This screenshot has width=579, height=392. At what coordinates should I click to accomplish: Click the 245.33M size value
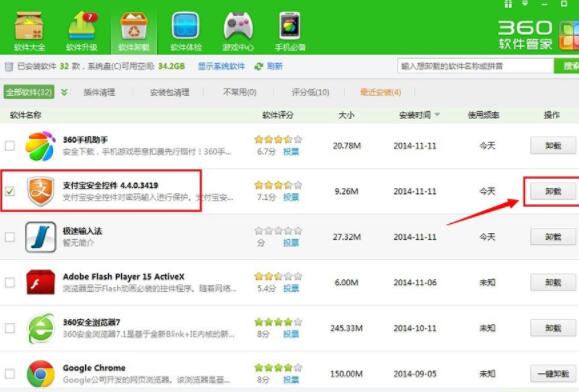346,328
